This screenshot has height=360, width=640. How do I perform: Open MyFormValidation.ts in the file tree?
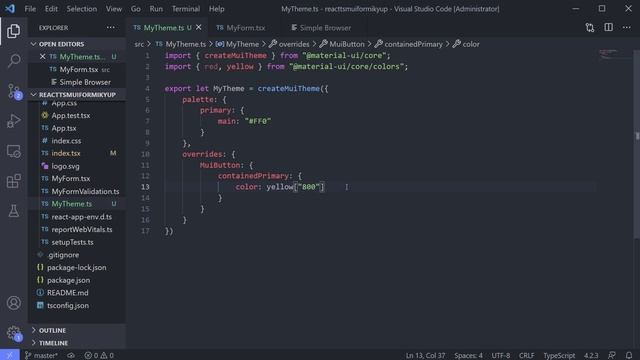(85, 191)
